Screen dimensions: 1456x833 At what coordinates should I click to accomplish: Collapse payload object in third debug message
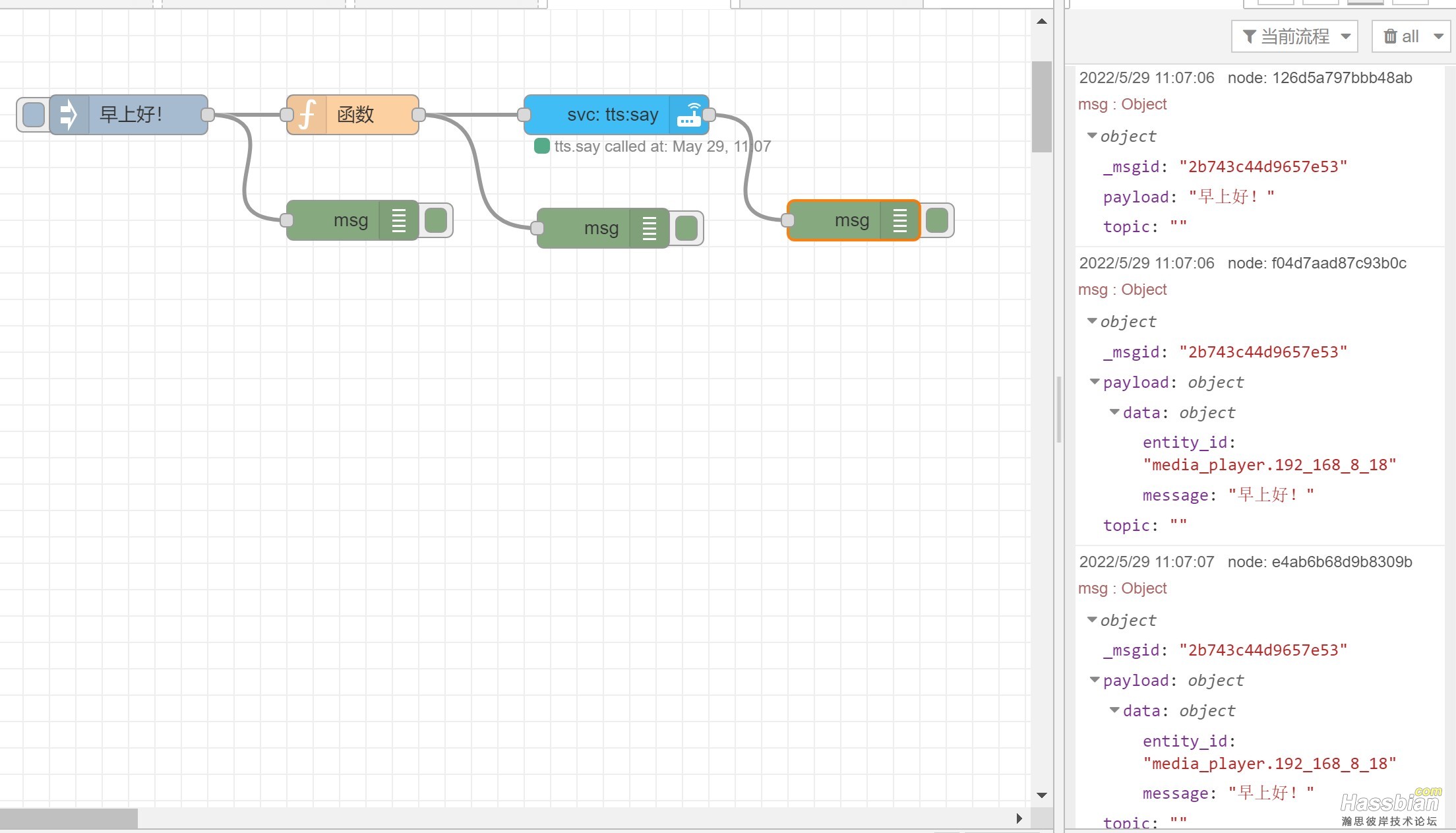point(1095,680)
